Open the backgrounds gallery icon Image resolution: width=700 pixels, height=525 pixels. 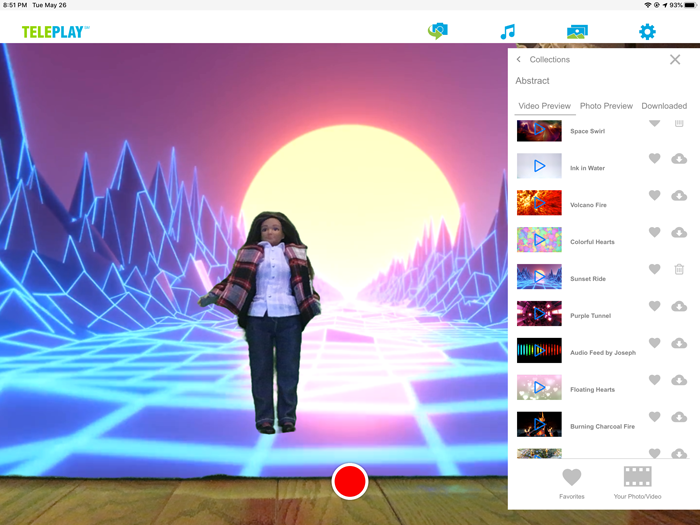point(577,32)
